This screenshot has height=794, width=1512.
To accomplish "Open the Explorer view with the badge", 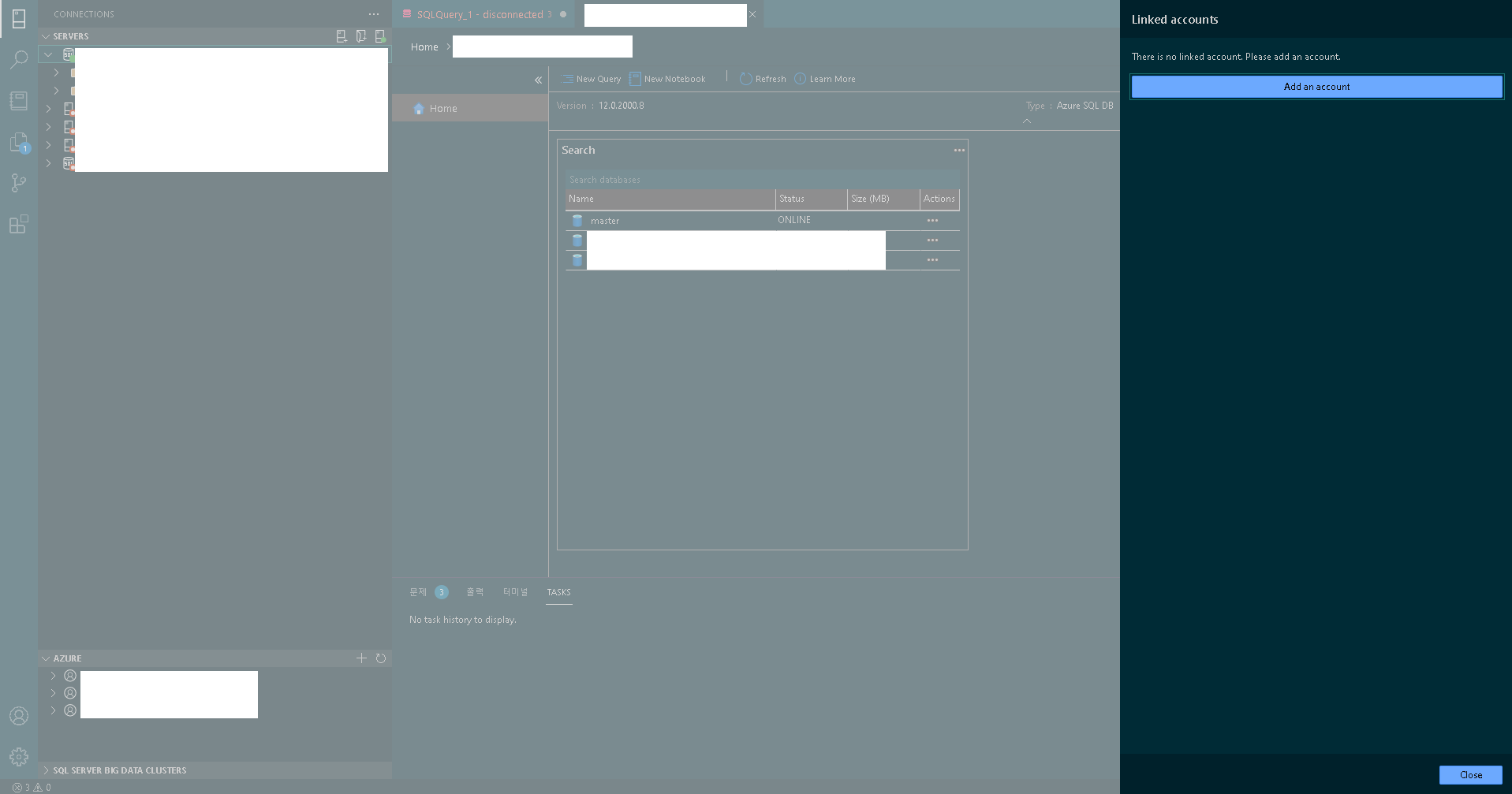I will tap(19, 142).
